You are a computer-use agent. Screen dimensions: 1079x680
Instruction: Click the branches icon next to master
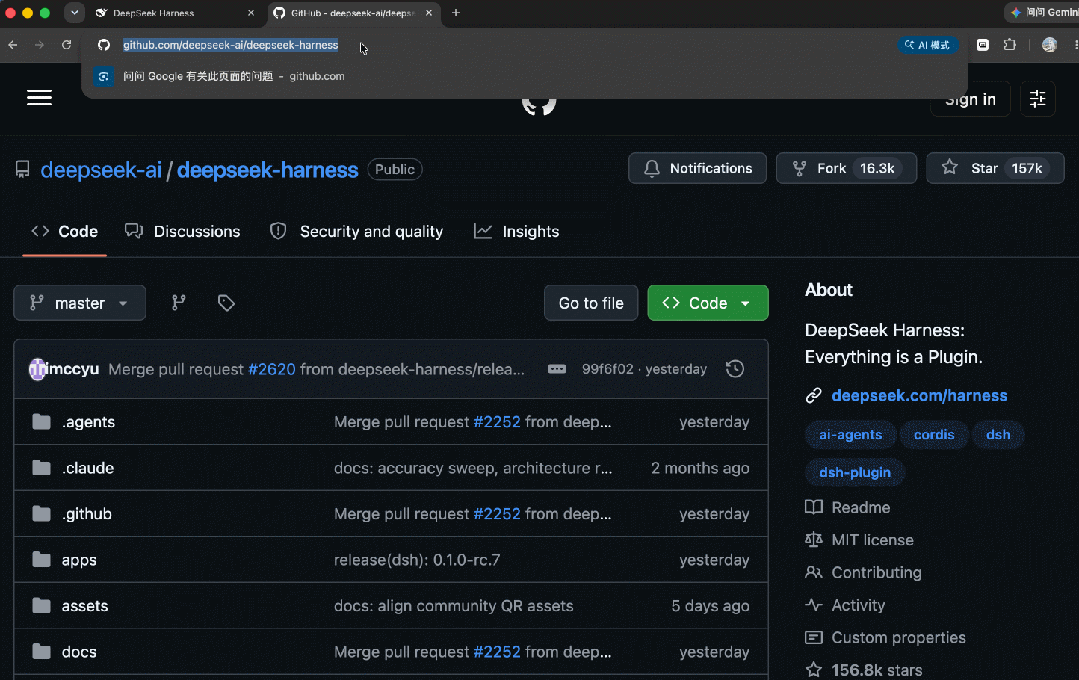[x=179, y=303]
